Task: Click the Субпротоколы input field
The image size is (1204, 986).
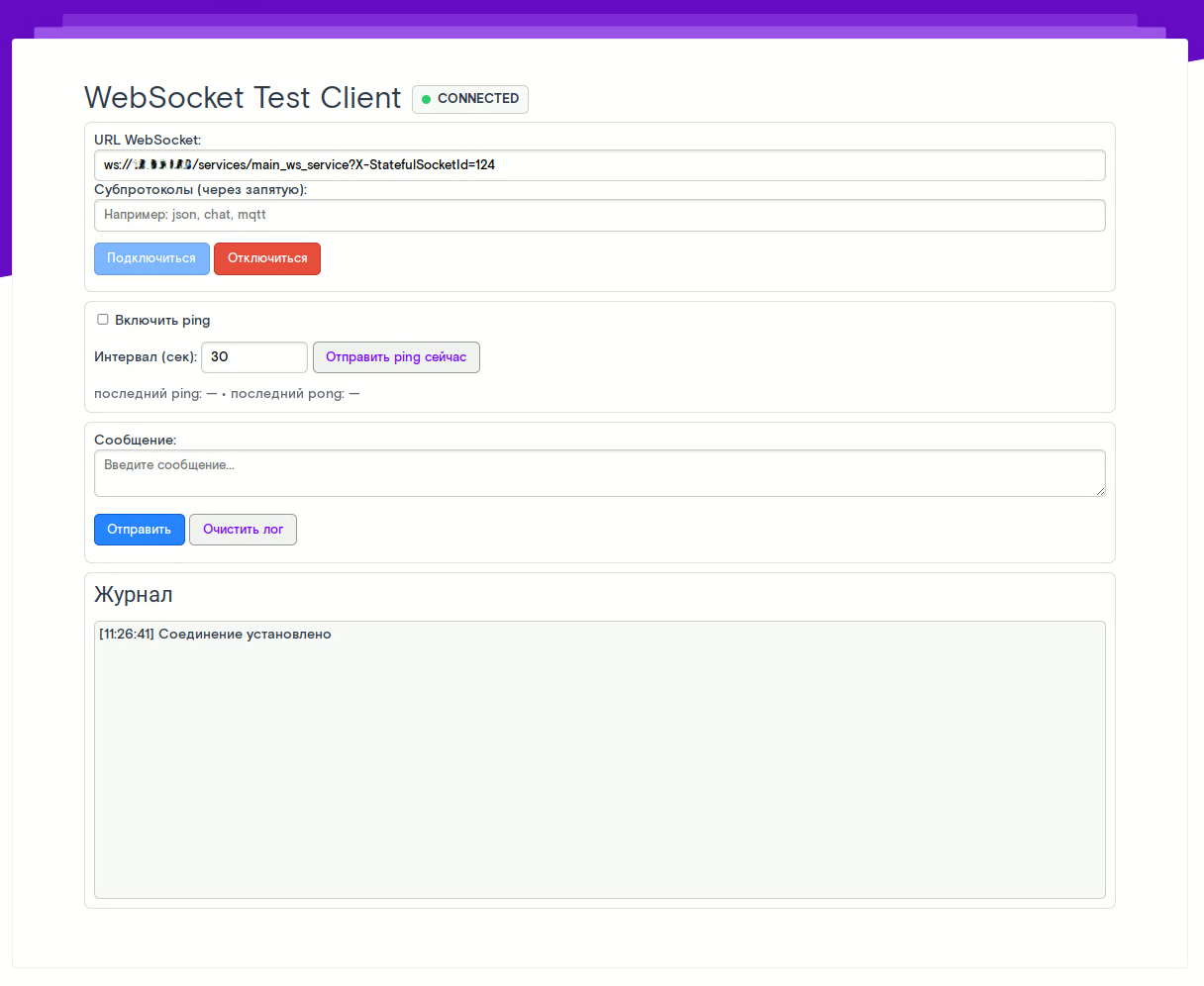Action: point(599,215)
